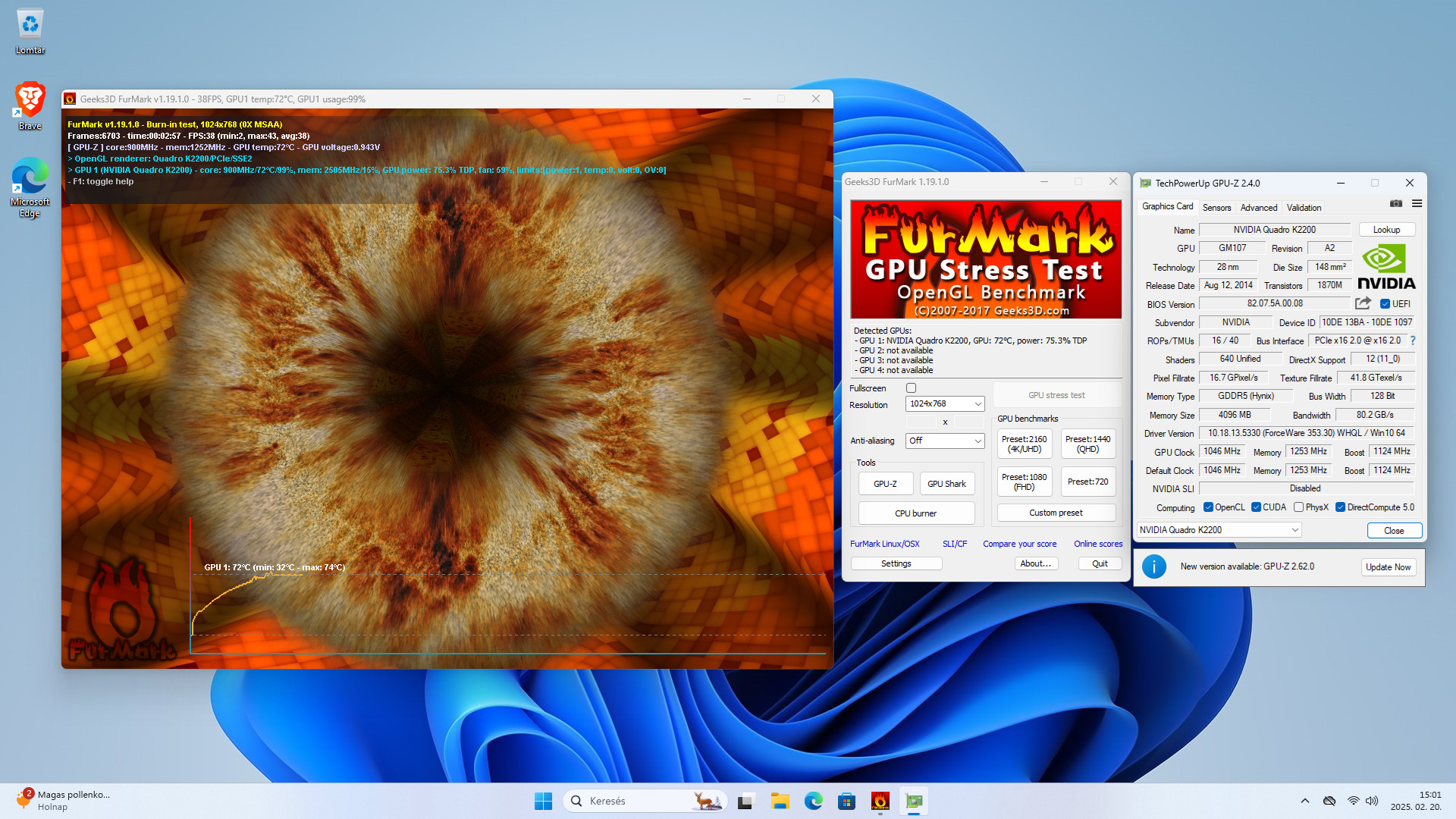This screenshot has height=819, width=1456.
Task: Click Custom preset button
Action: click(x=1056, y=513)
